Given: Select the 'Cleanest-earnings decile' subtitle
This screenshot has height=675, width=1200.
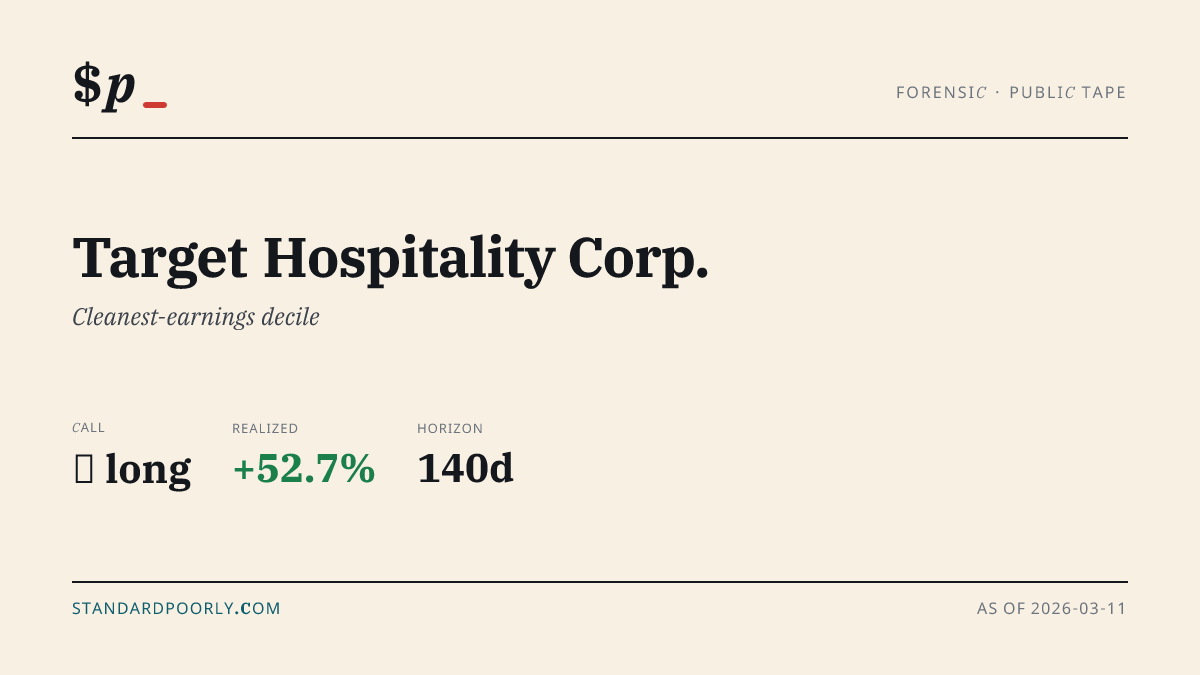Looking at the screenshot, I should click(x=196, y=318).
